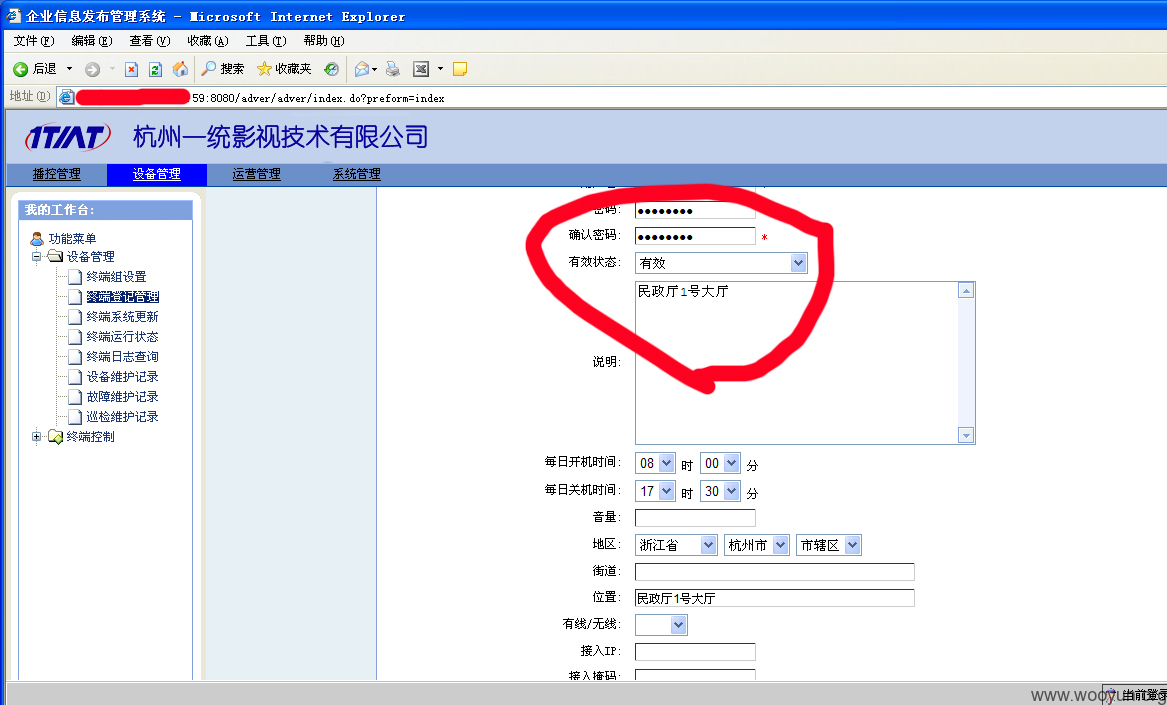The height and width of the screenshot is (705, 1167).
Task: Open the Search (搜索) toolbar button
Action: pos(223,69)
